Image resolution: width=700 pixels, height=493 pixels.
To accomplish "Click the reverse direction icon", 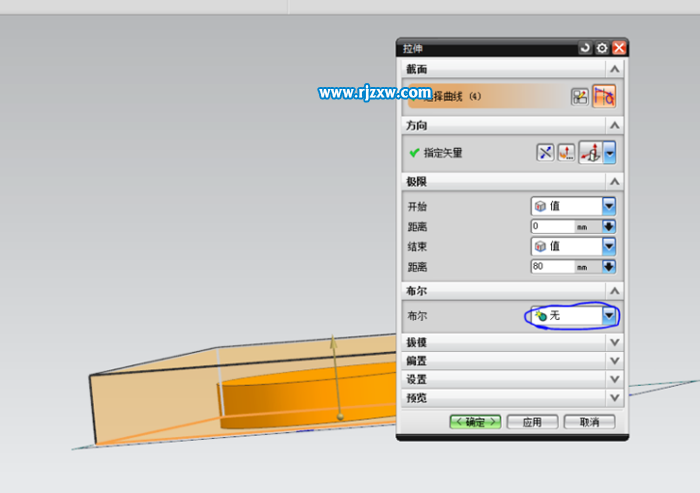I will [545, 153].
